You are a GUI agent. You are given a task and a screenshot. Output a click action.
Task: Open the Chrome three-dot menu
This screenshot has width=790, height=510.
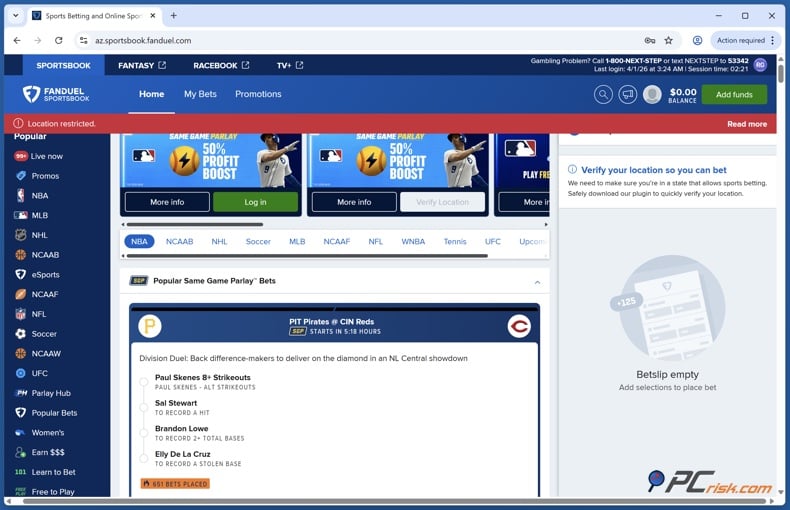coord(772,40)
